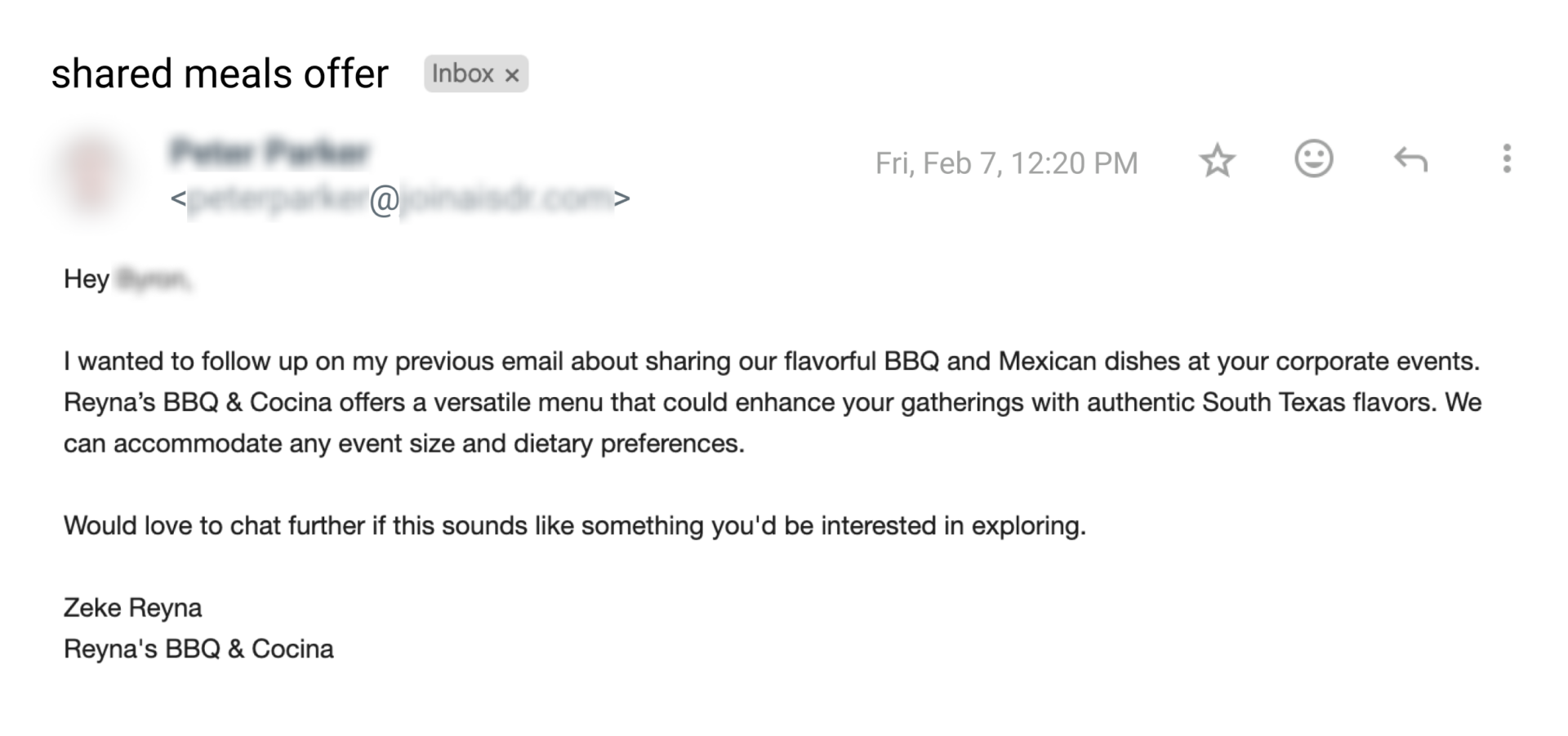Open the sender's blurred profile avatar
The image size is (1568, 736).
coord(91,173)
